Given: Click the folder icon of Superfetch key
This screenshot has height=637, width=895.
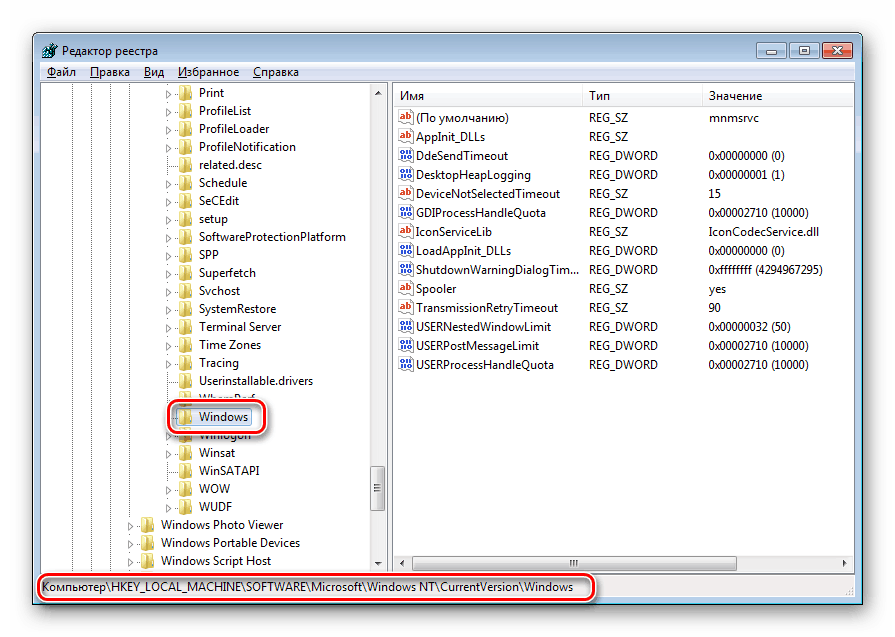Looking at the screenshot, I should click(x=186, y=273).
